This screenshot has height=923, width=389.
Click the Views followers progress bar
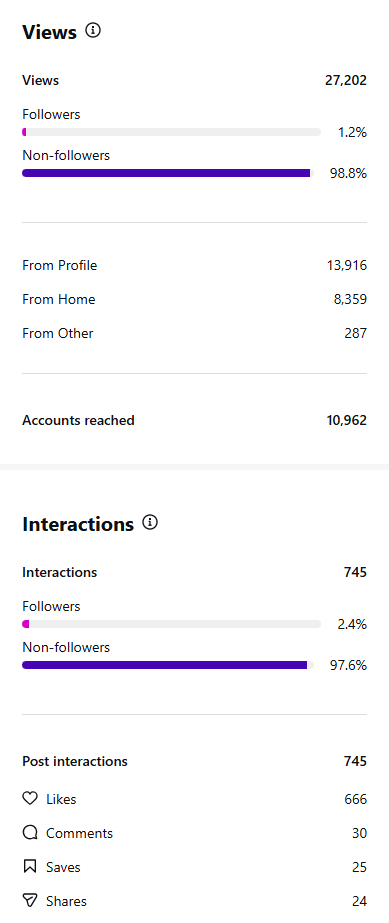pyautogui.click(x=171, y=132)
